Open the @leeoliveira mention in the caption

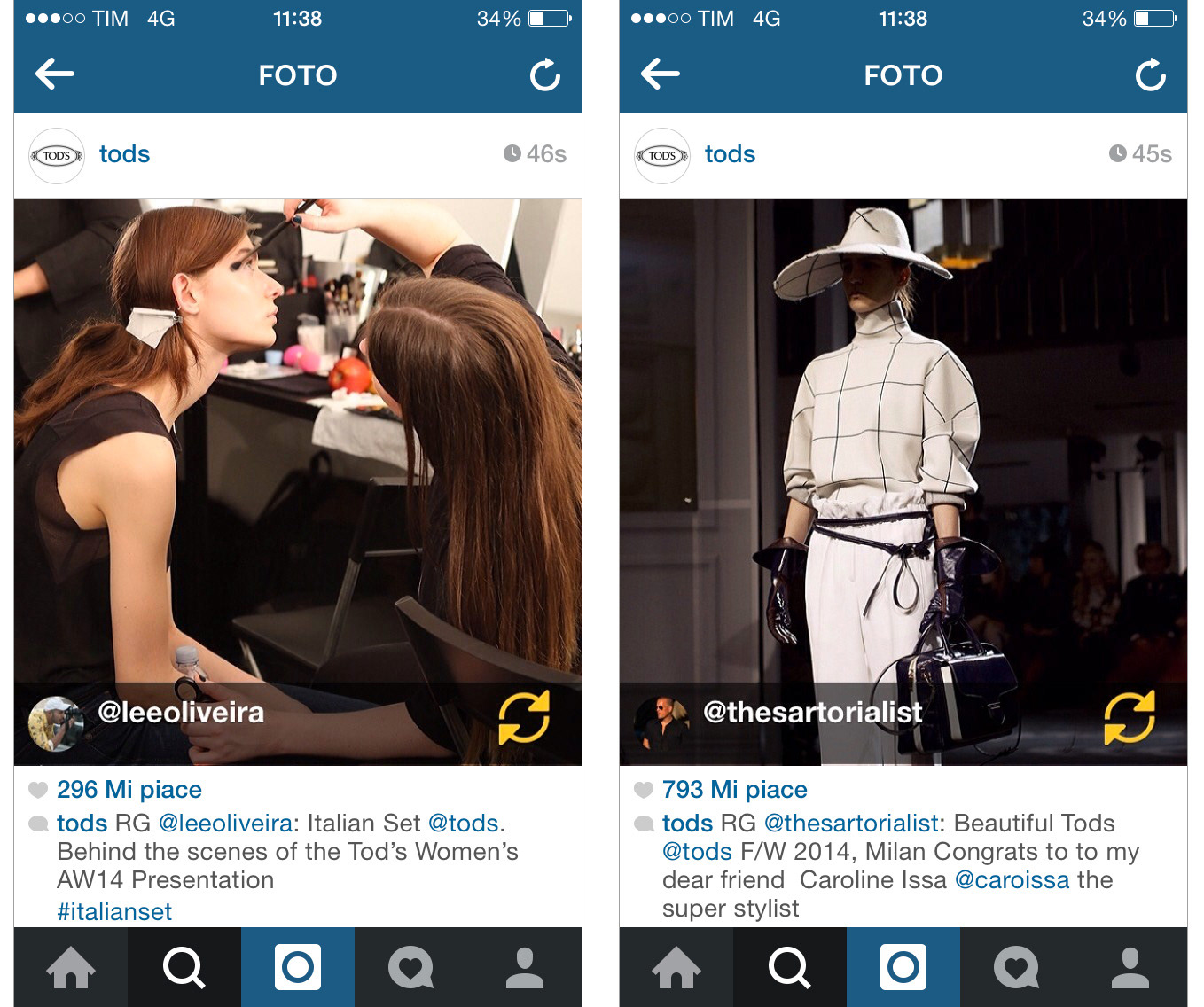[225, 823]
